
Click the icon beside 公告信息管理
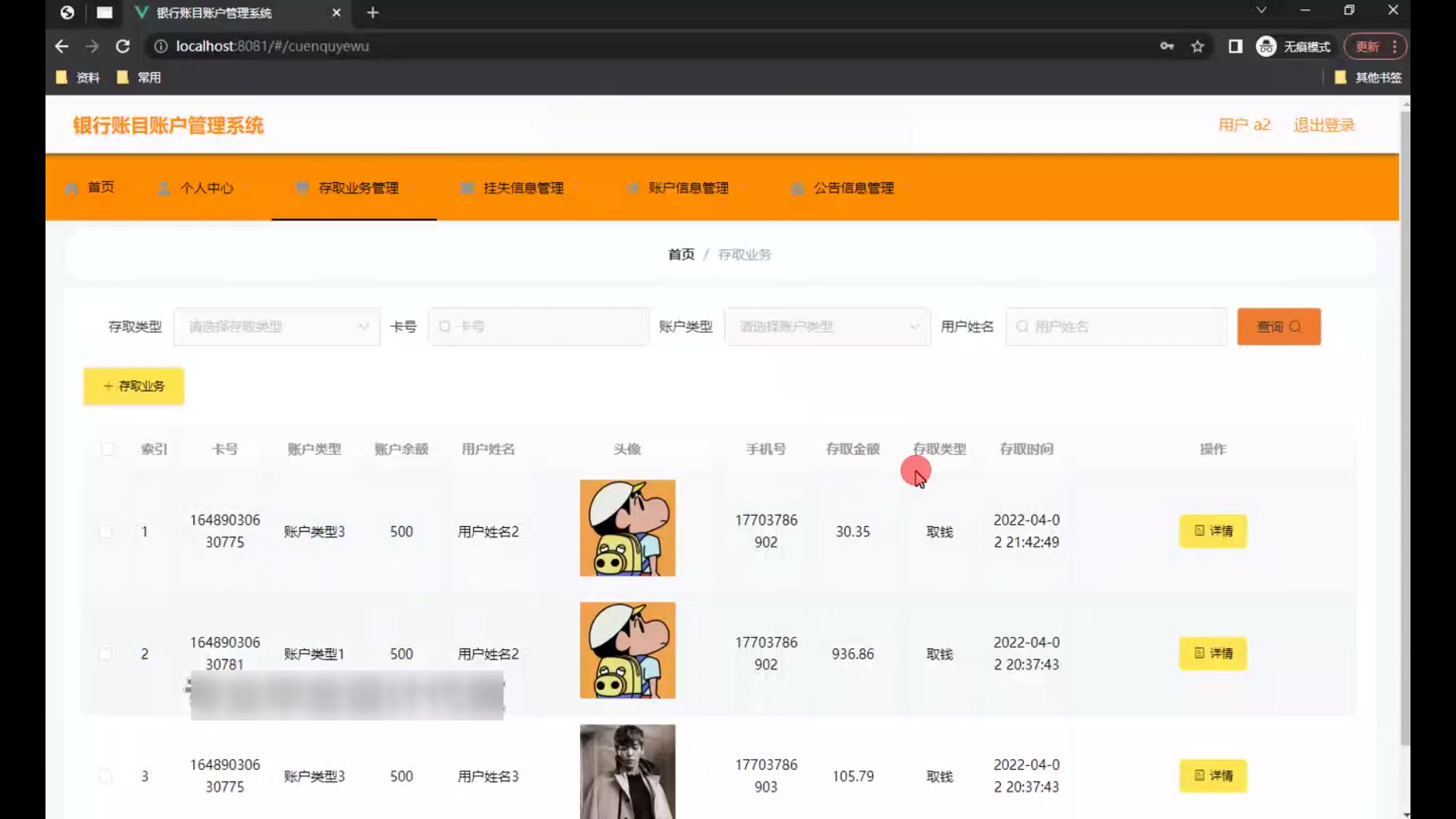pos(797,188)
